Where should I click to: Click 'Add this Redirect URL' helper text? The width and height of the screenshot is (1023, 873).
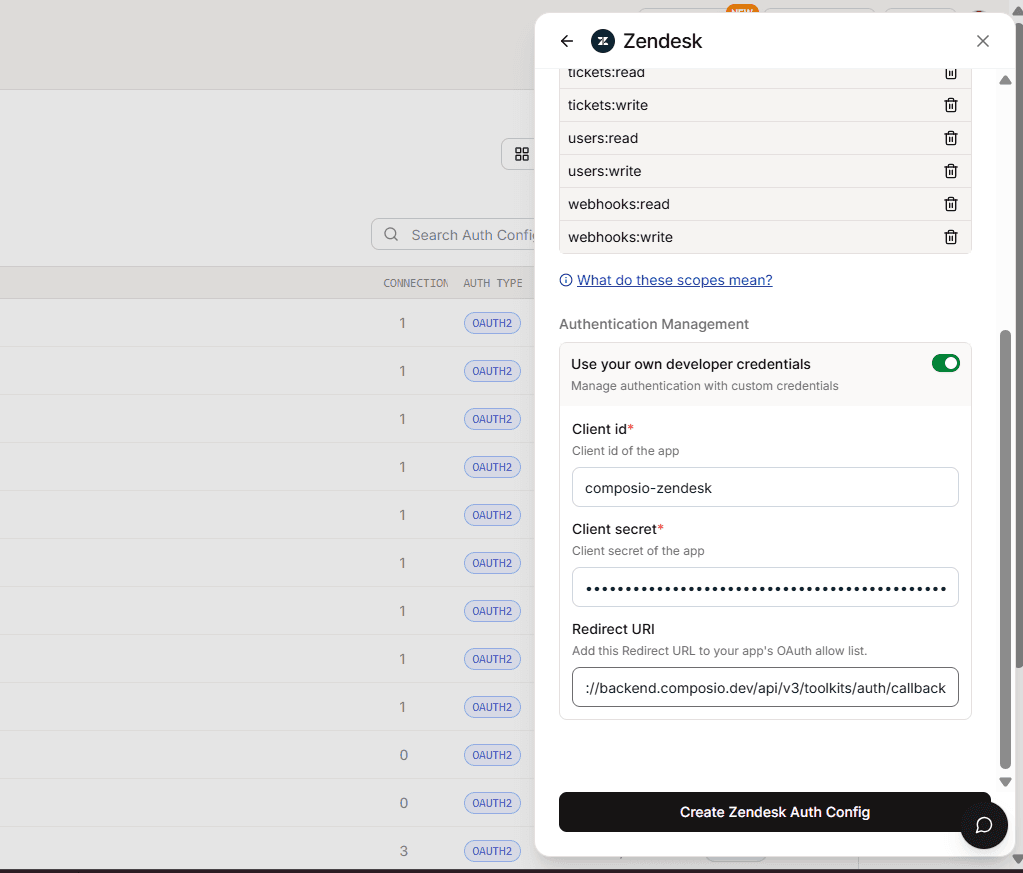[720, 651]
